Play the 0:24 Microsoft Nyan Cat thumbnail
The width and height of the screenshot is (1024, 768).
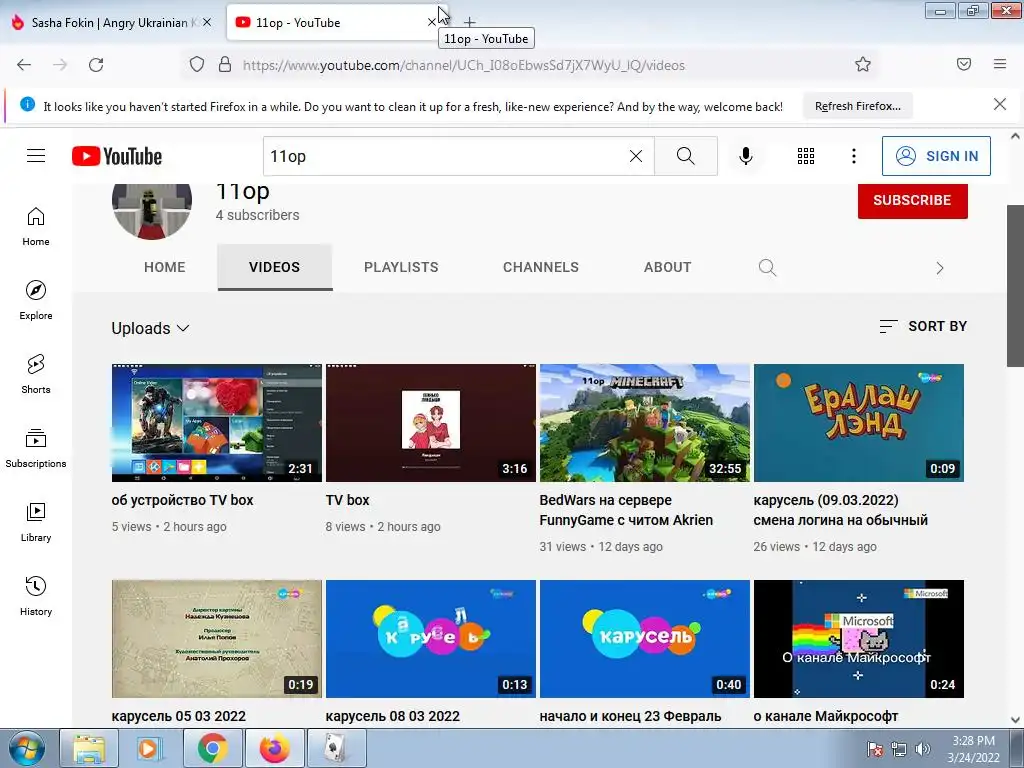point(859,639)
